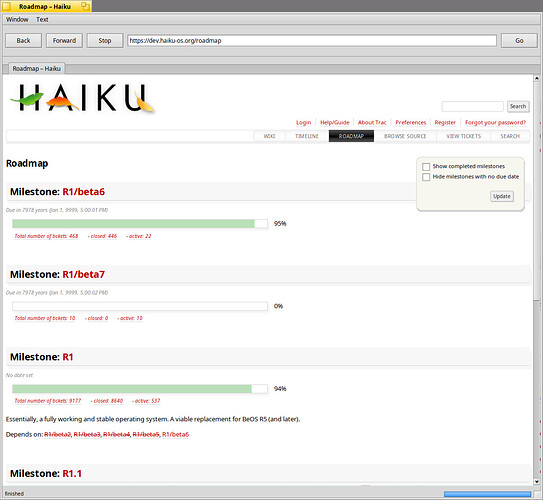Click the Haiku logo image

(x=82, y=98)
